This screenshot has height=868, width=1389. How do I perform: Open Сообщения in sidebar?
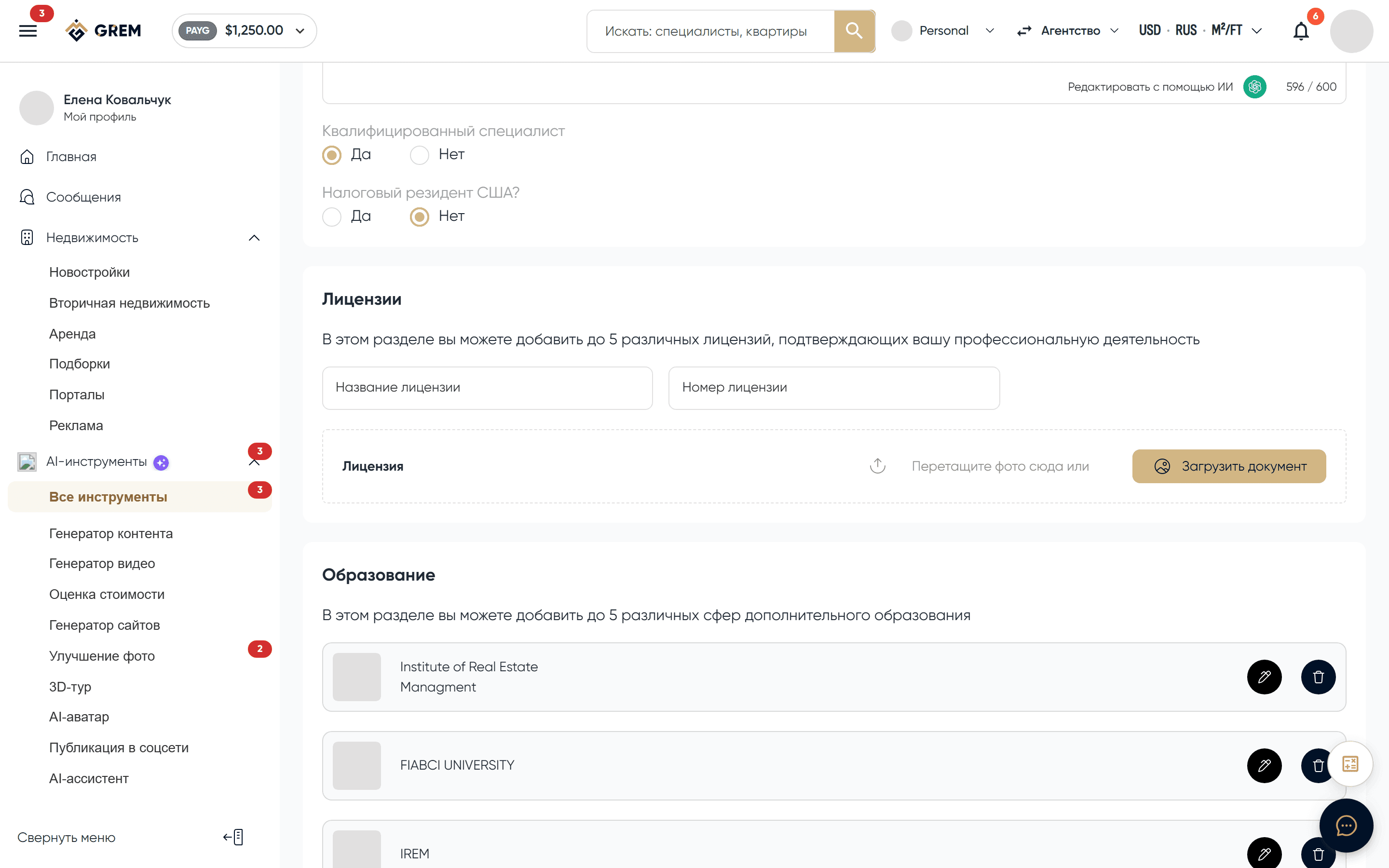click(83, 197)
